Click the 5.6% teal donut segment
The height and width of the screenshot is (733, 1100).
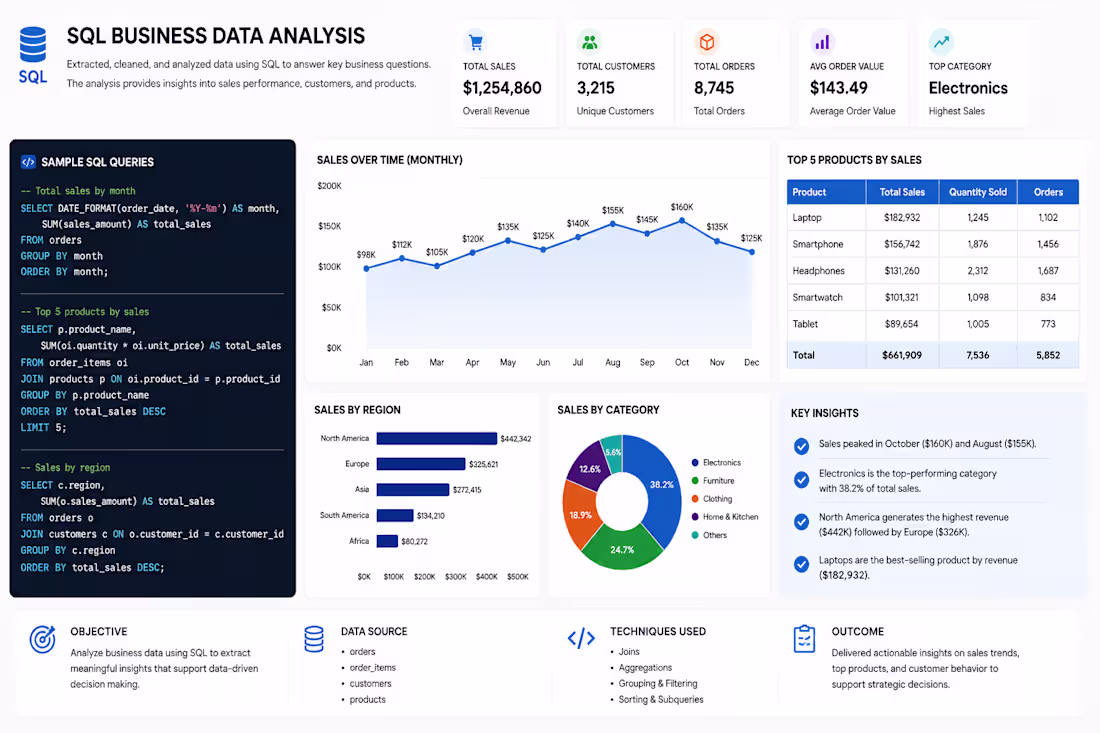coord(612,452)
